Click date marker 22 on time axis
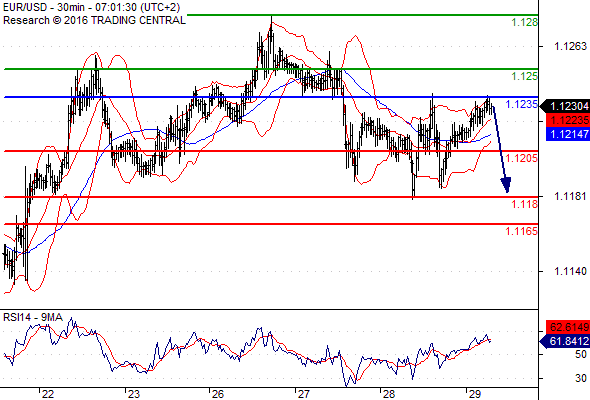Image resolution: width=590 pixels, height=400 pixels. click(x=47, y=394)
